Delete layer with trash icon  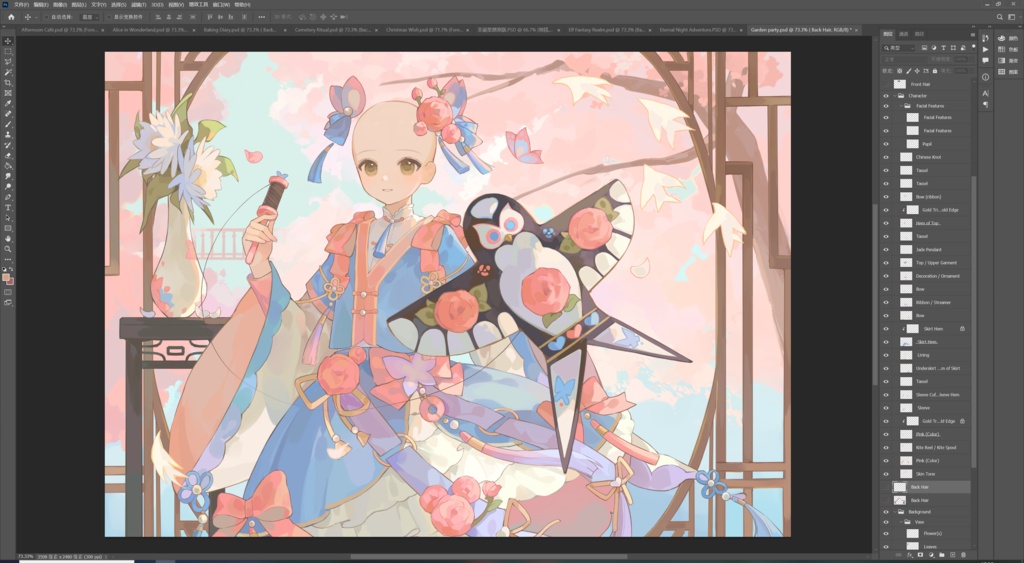coord(963,555)
